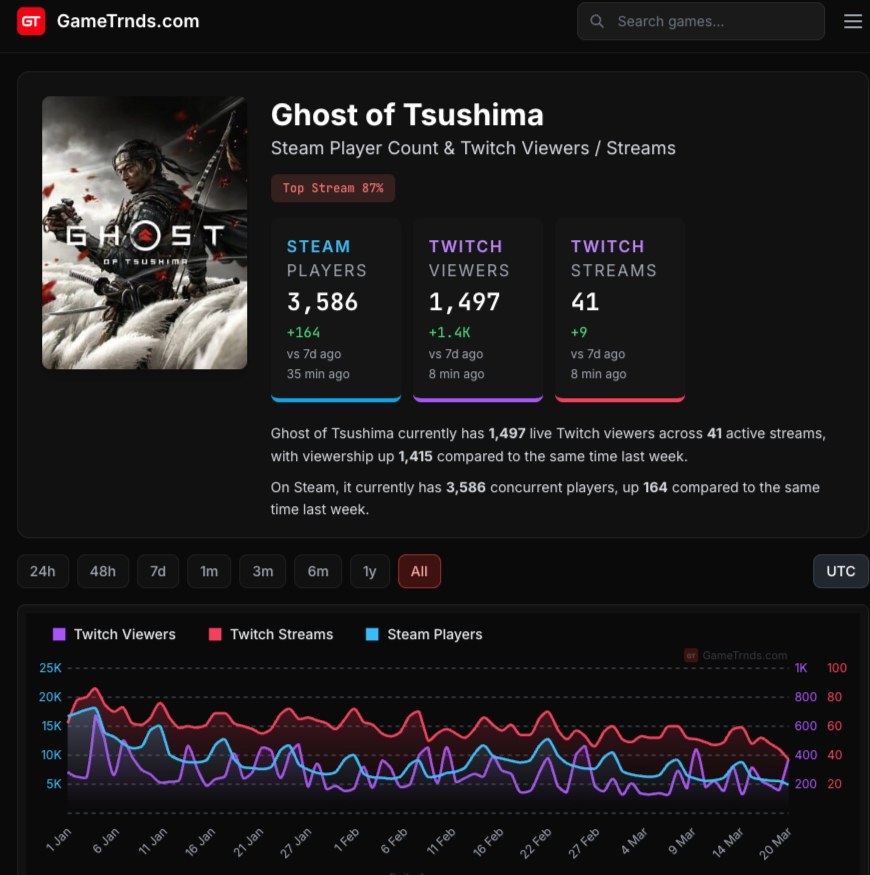Viewport: 870px width, 875px height.
Task: Click the 3,586 Steam players value
Action: point(322,302)
